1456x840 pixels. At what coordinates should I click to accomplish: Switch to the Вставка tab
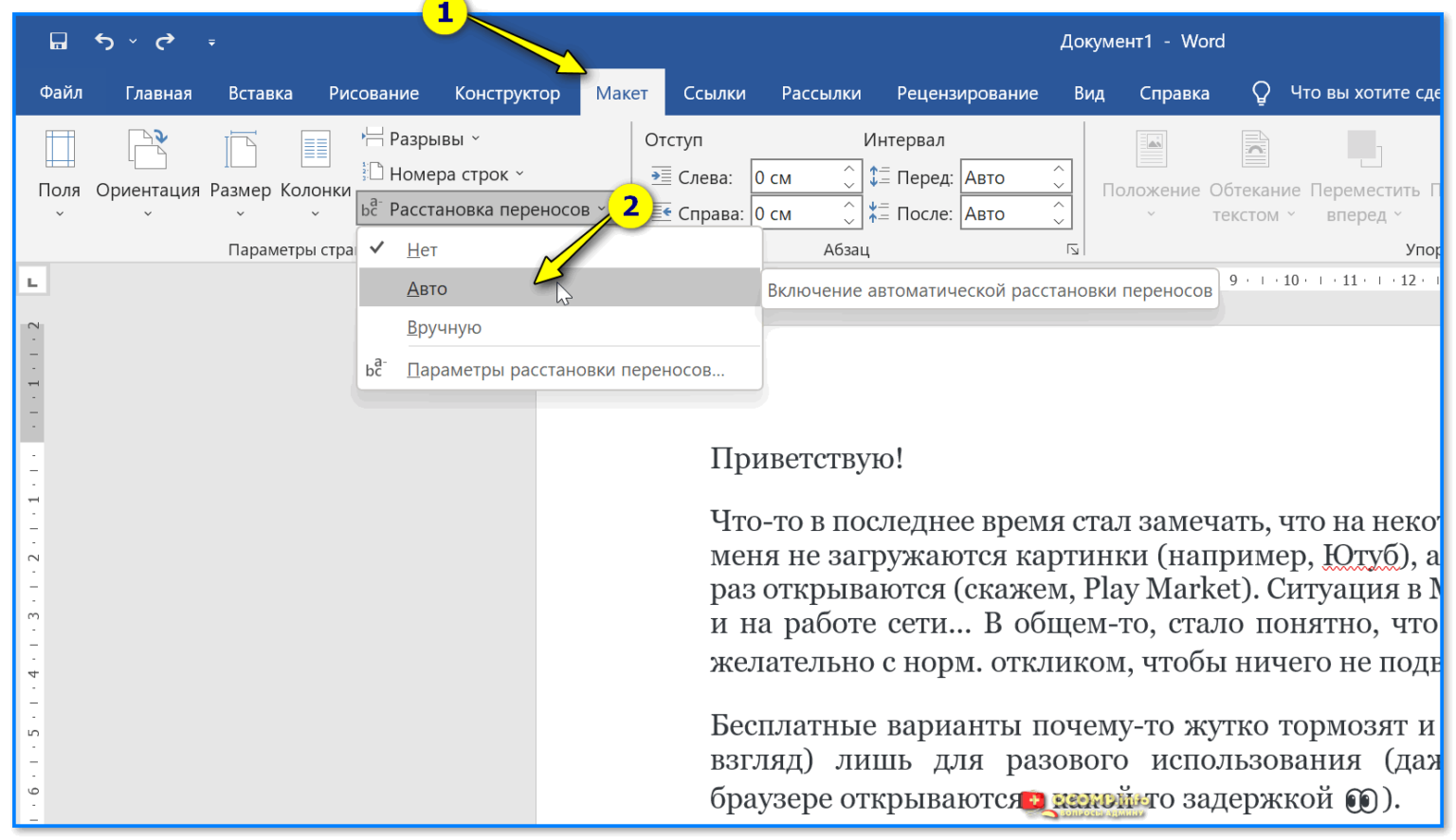pyautogui.click(x=260, y=93)
